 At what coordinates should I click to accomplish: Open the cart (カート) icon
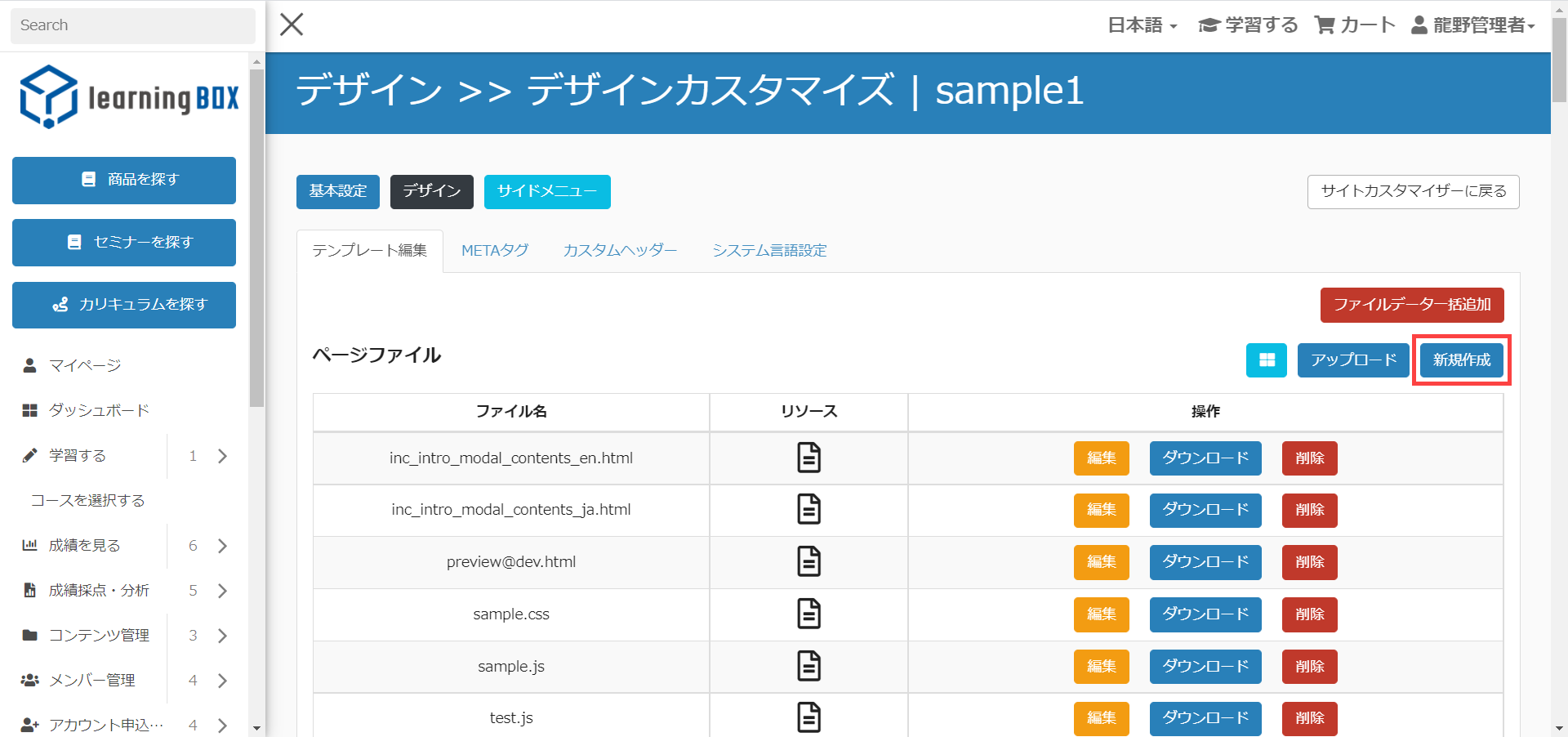[1324, 25]
